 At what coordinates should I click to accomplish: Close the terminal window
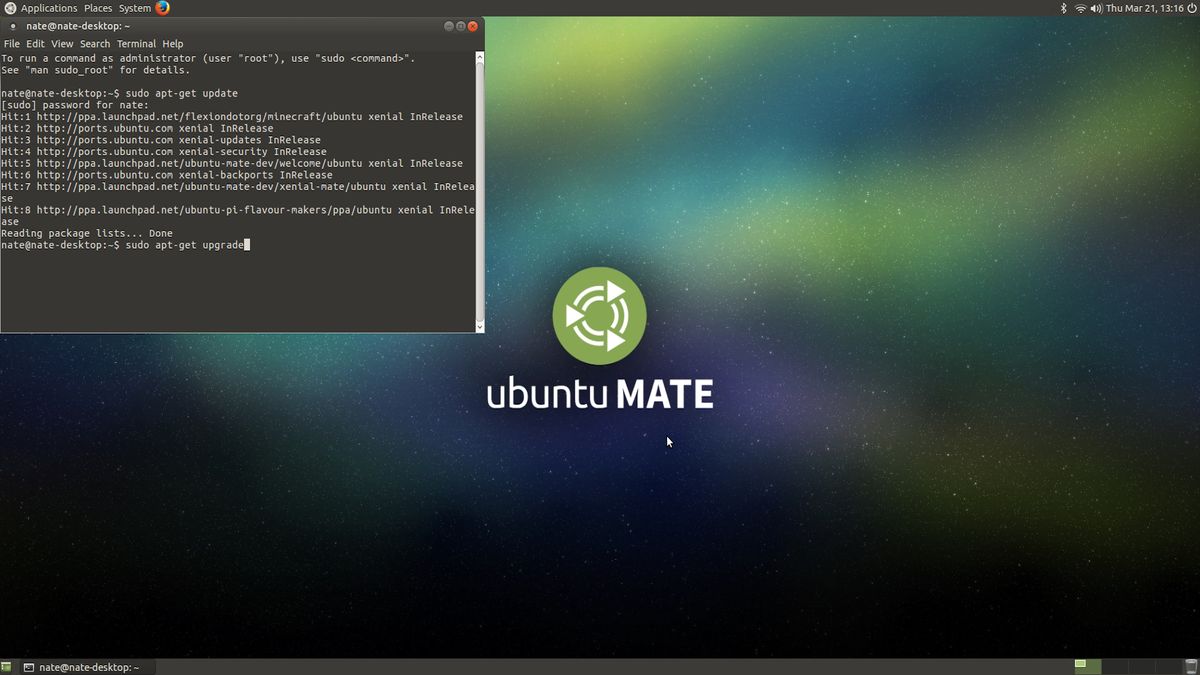pos(473,26)
